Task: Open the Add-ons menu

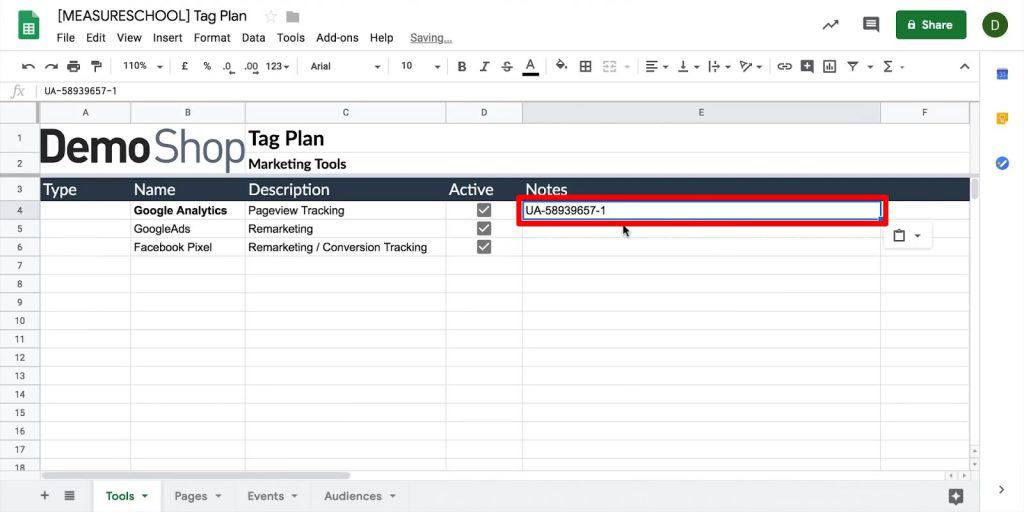Action: click(337, 38)
